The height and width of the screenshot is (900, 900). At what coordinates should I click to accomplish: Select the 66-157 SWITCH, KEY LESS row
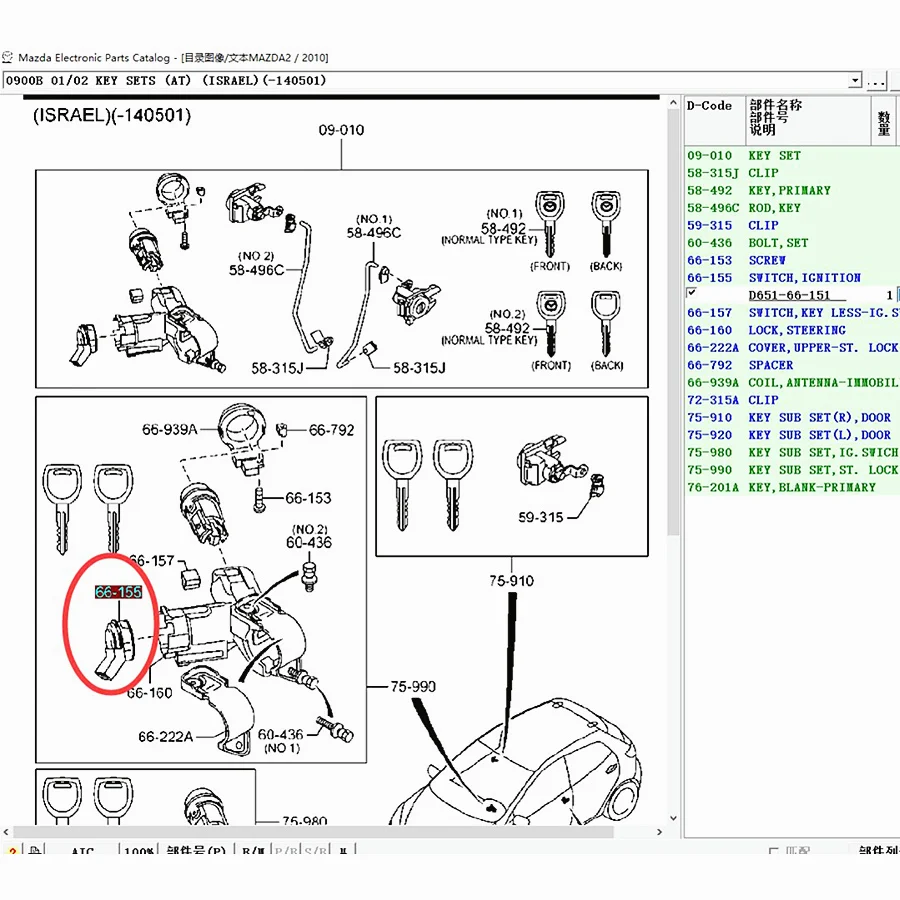(x=792, y=313)
